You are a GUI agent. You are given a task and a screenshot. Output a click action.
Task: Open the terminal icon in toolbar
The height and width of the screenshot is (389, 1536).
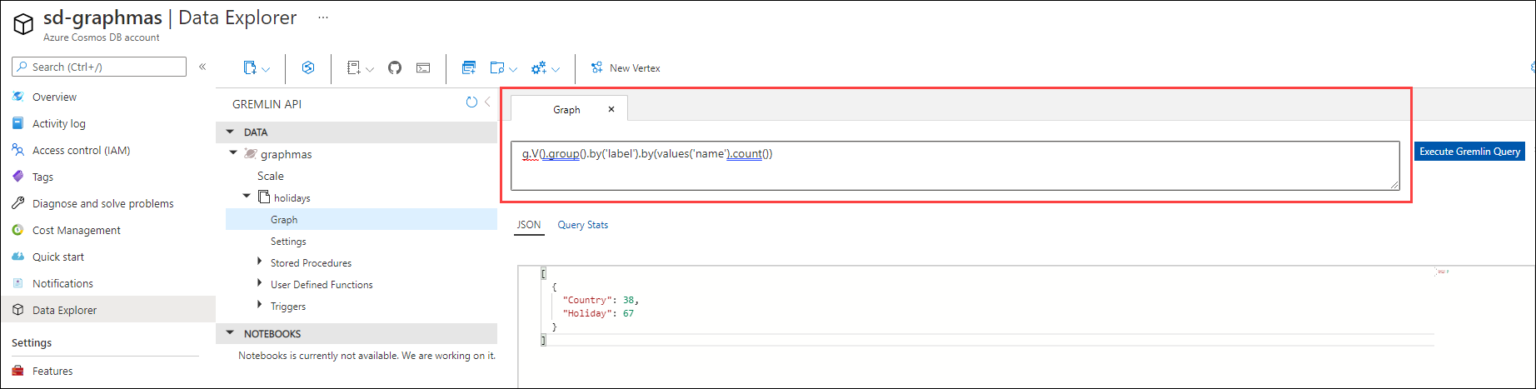tap(424, 68)
